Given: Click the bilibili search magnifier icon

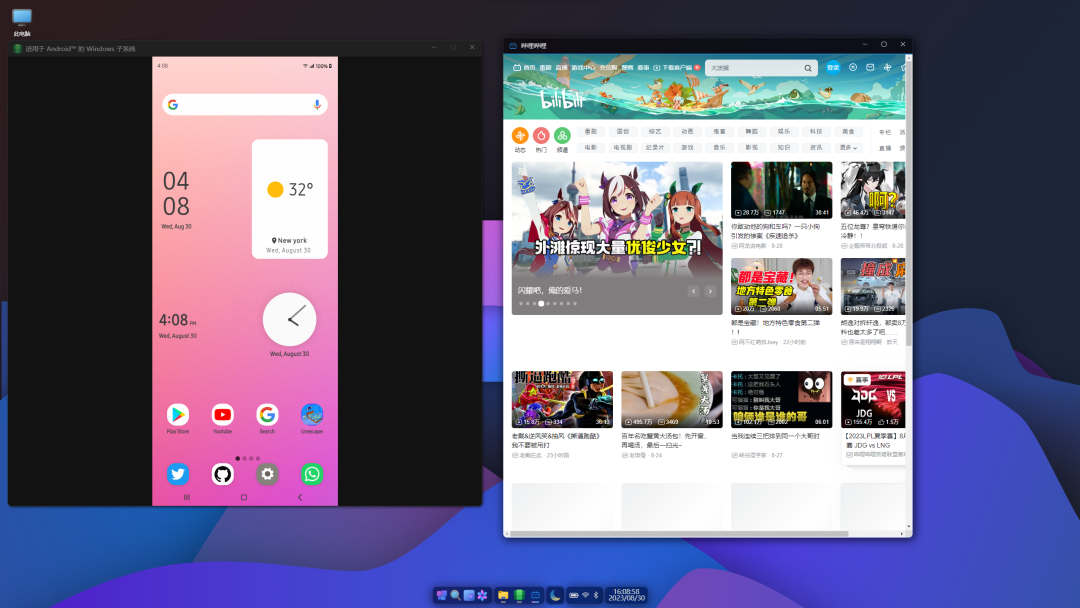Looking at the screenshot, I should point(808,68).
